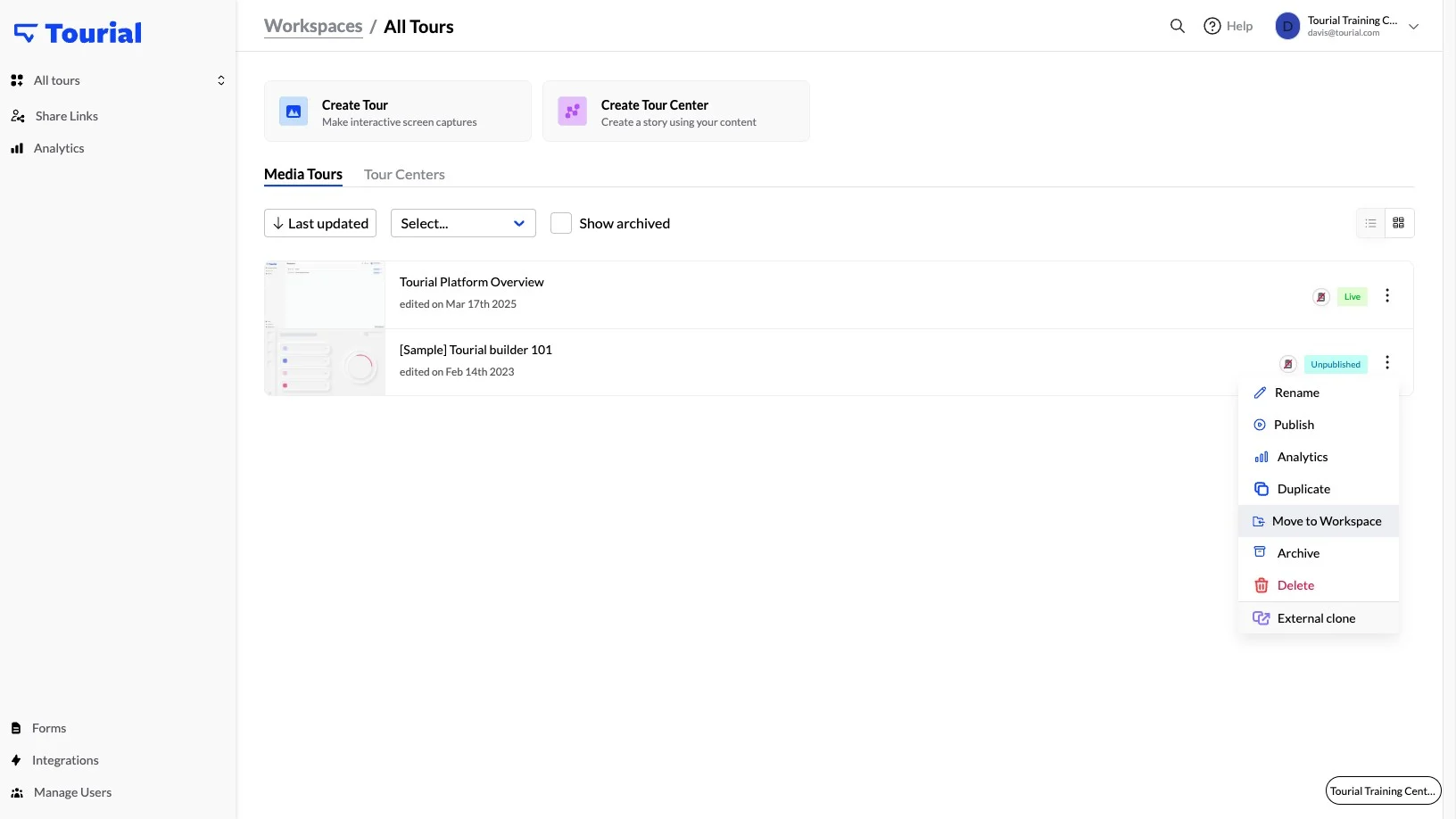Select Delete from the context menu
The height and width of the screenshot is (819, 1456).
pos(1319,585)
